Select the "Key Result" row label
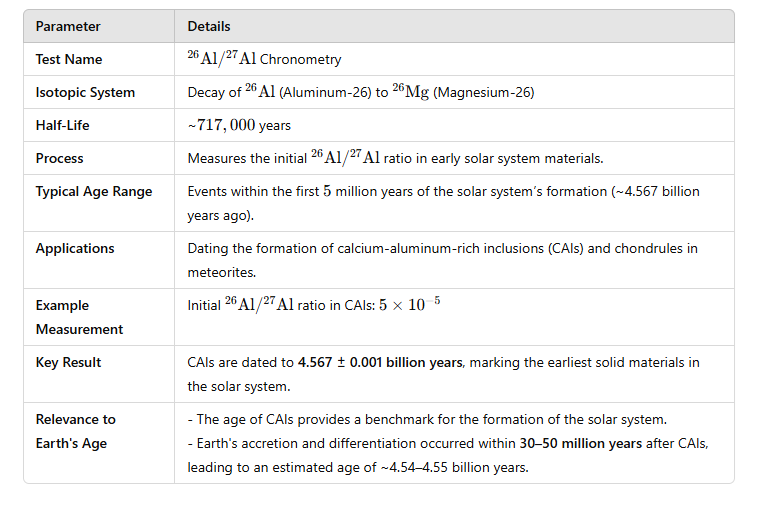Screen dimensions: 768x511 tap(68, 362)
